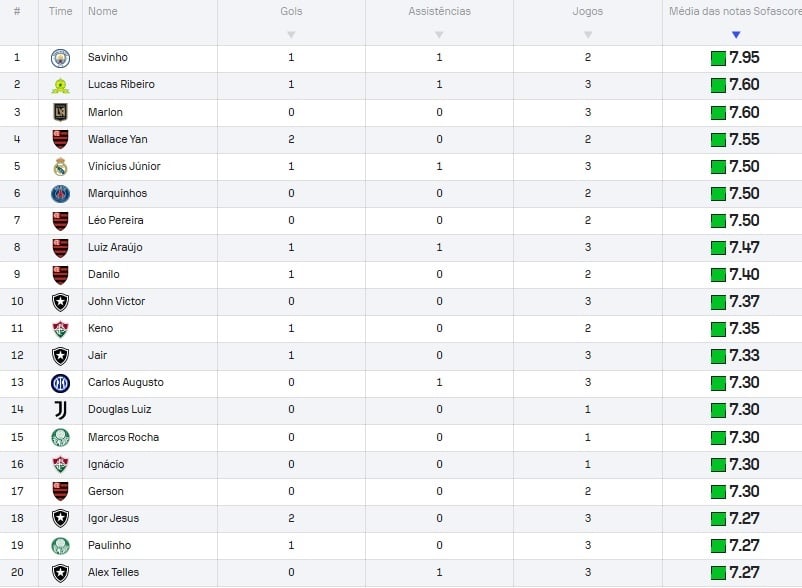The image size is (802, 588).
Task: Click the PSG logo beside Marquinhos
Action: [60, 194]
